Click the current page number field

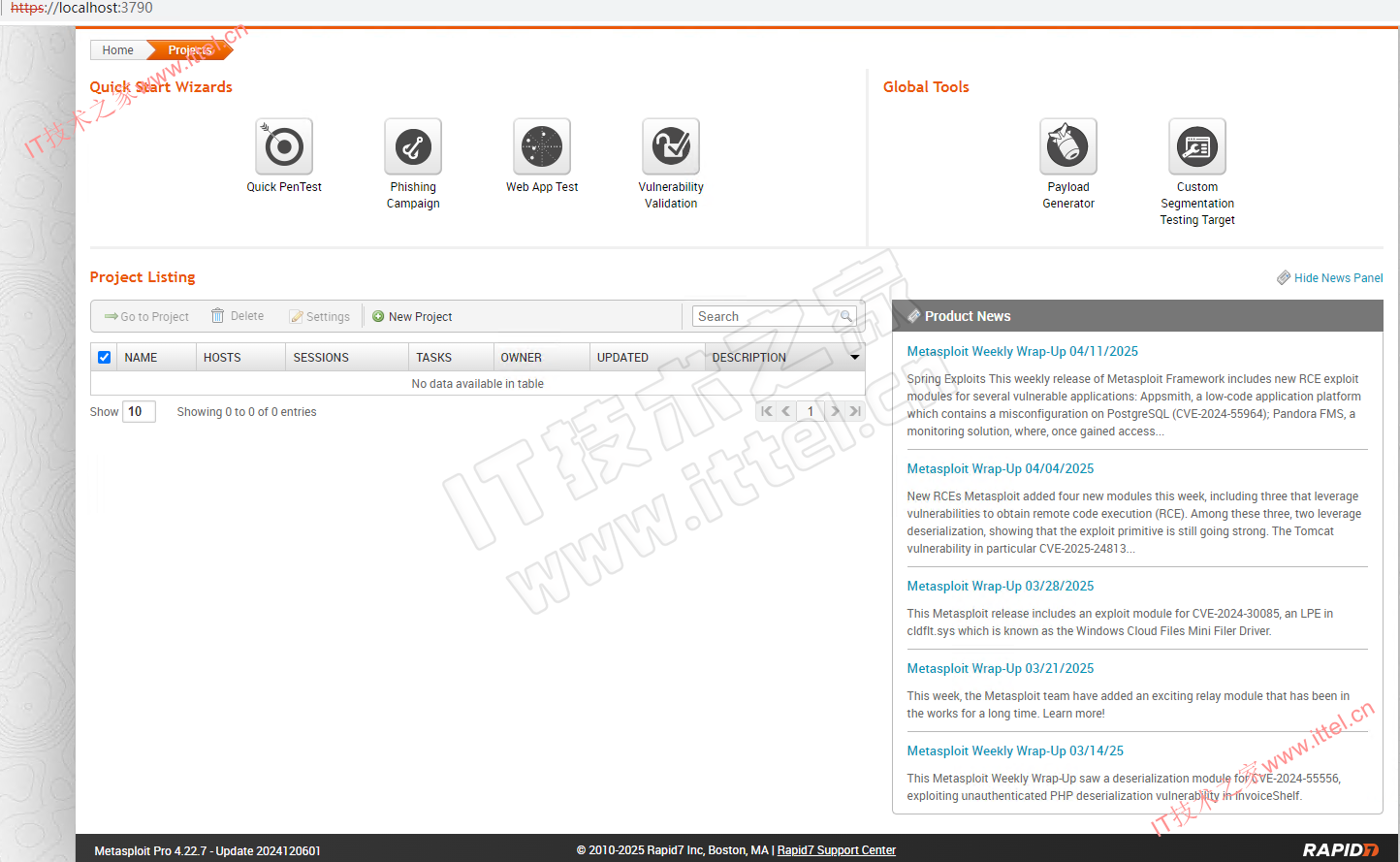pyautogui.click(x=811, y=411)
